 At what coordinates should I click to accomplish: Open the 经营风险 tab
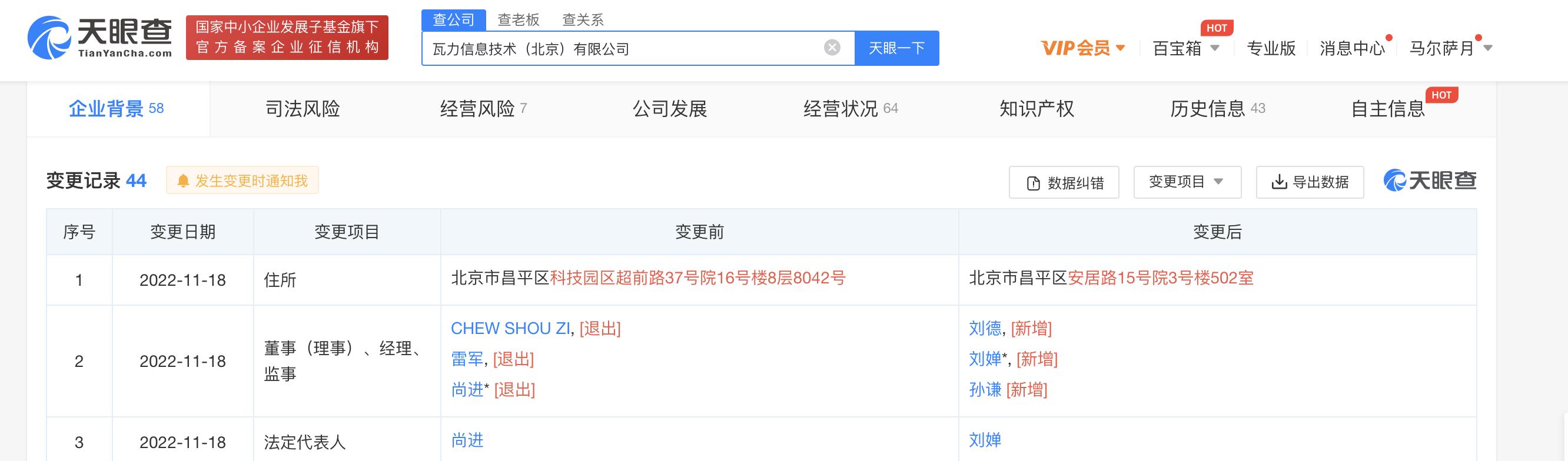click(x=483, y=109)
